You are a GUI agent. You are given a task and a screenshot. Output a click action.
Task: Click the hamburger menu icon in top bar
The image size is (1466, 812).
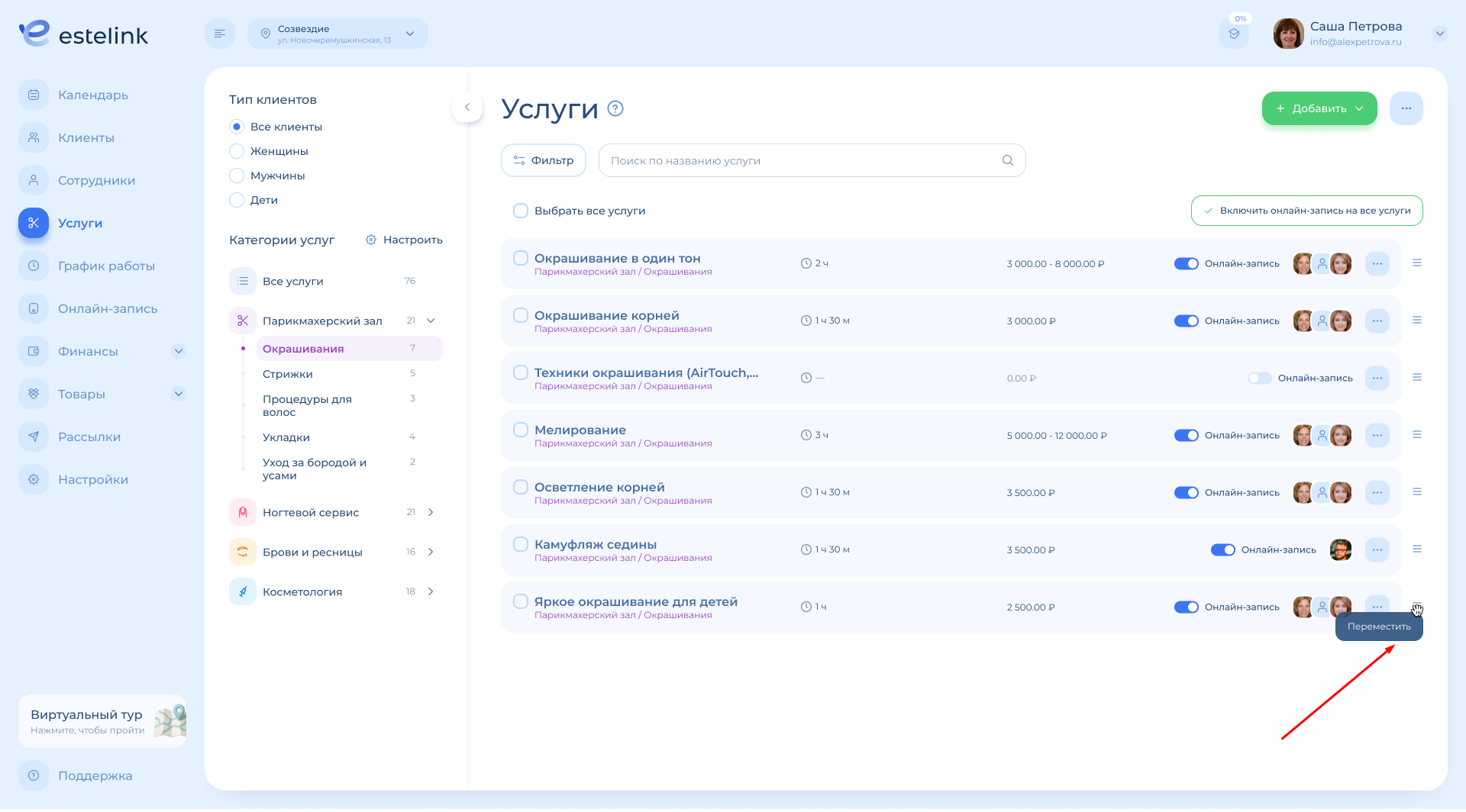[220, 34]
